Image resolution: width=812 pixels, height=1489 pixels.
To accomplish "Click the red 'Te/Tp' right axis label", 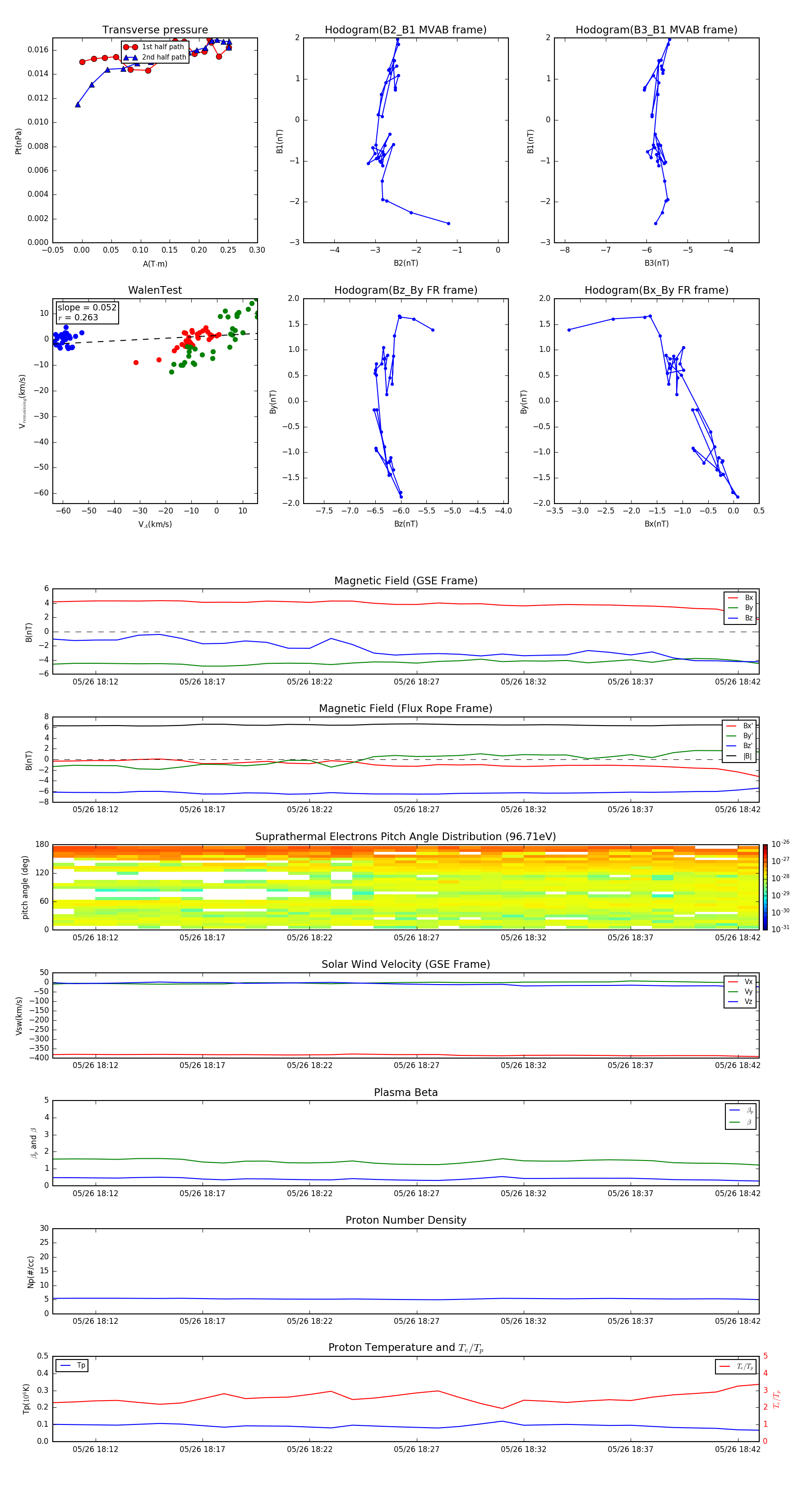I will click(776, 1399).
